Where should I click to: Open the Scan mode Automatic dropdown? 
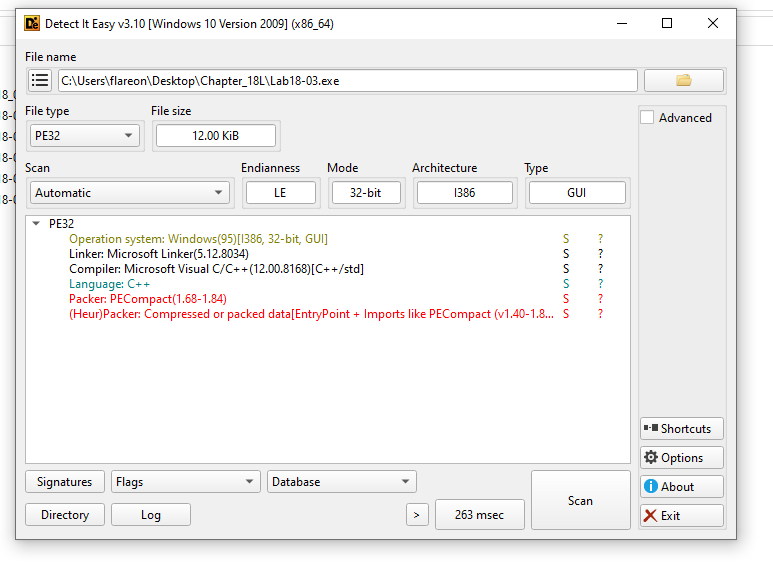click(x=130, y=193)
